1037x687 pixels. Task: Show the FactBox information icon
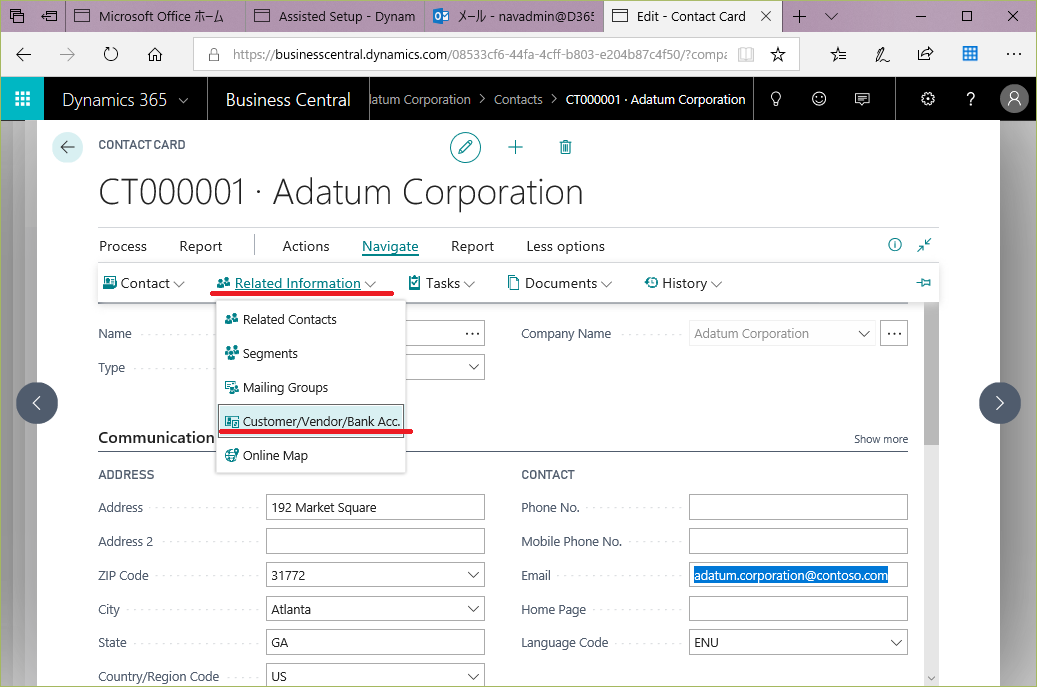pos(895,245)
